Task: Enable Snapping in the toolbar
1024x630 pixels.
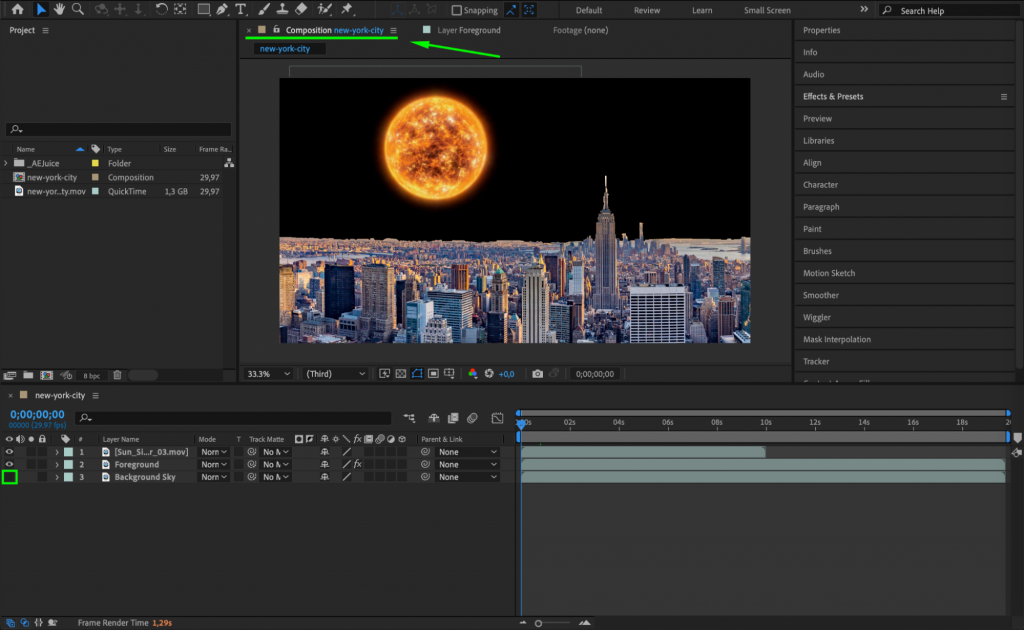Action: coord(457,10)
